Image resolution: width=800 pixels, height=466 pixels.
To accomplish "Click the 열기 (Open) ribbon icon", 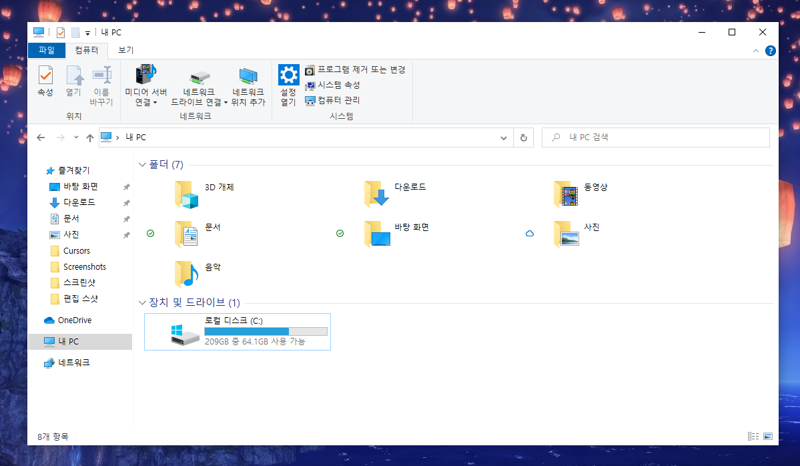I will point(74,76).
